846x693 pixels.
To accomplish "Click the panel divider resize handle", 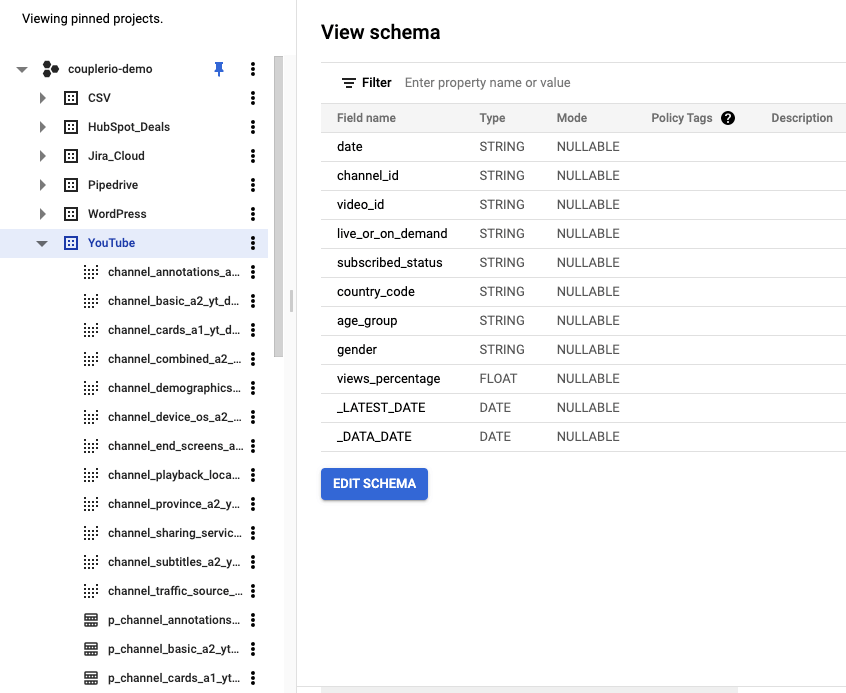I will click(x=291, y=301).
